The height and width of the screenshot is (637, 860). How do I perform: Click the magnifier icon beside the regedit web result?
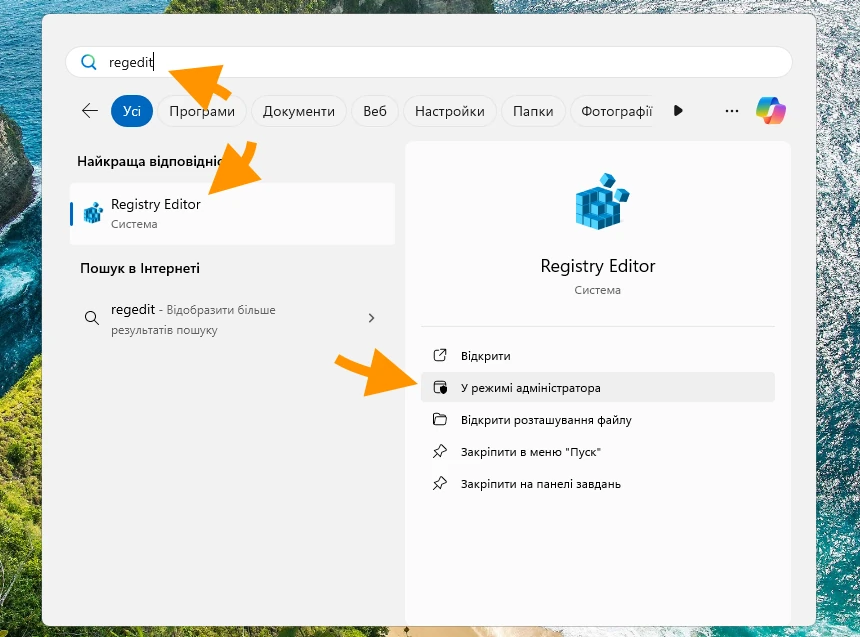coord(92,318)
